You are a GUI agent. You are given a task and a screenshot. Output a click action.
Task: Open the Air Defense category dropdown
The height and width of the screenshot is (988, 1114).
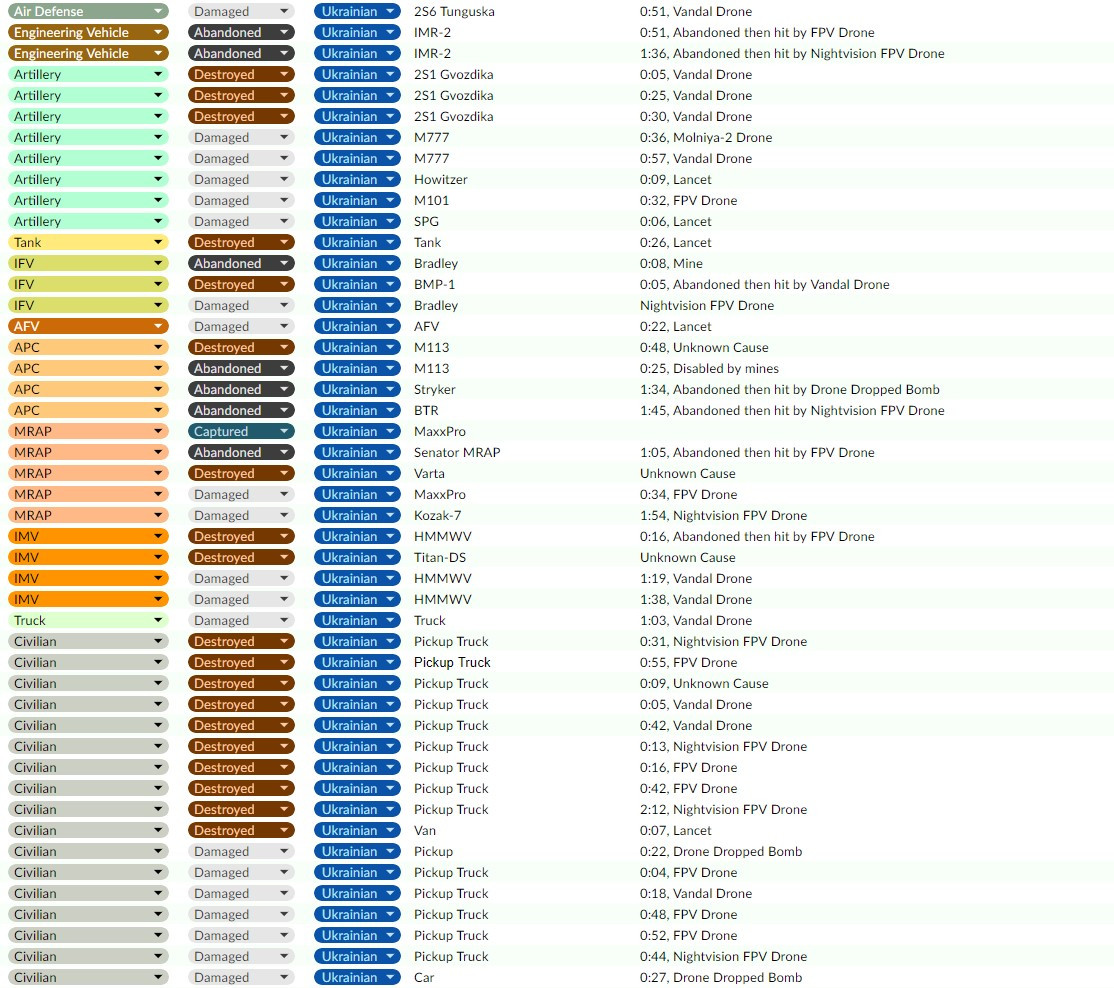coord(88,11)
